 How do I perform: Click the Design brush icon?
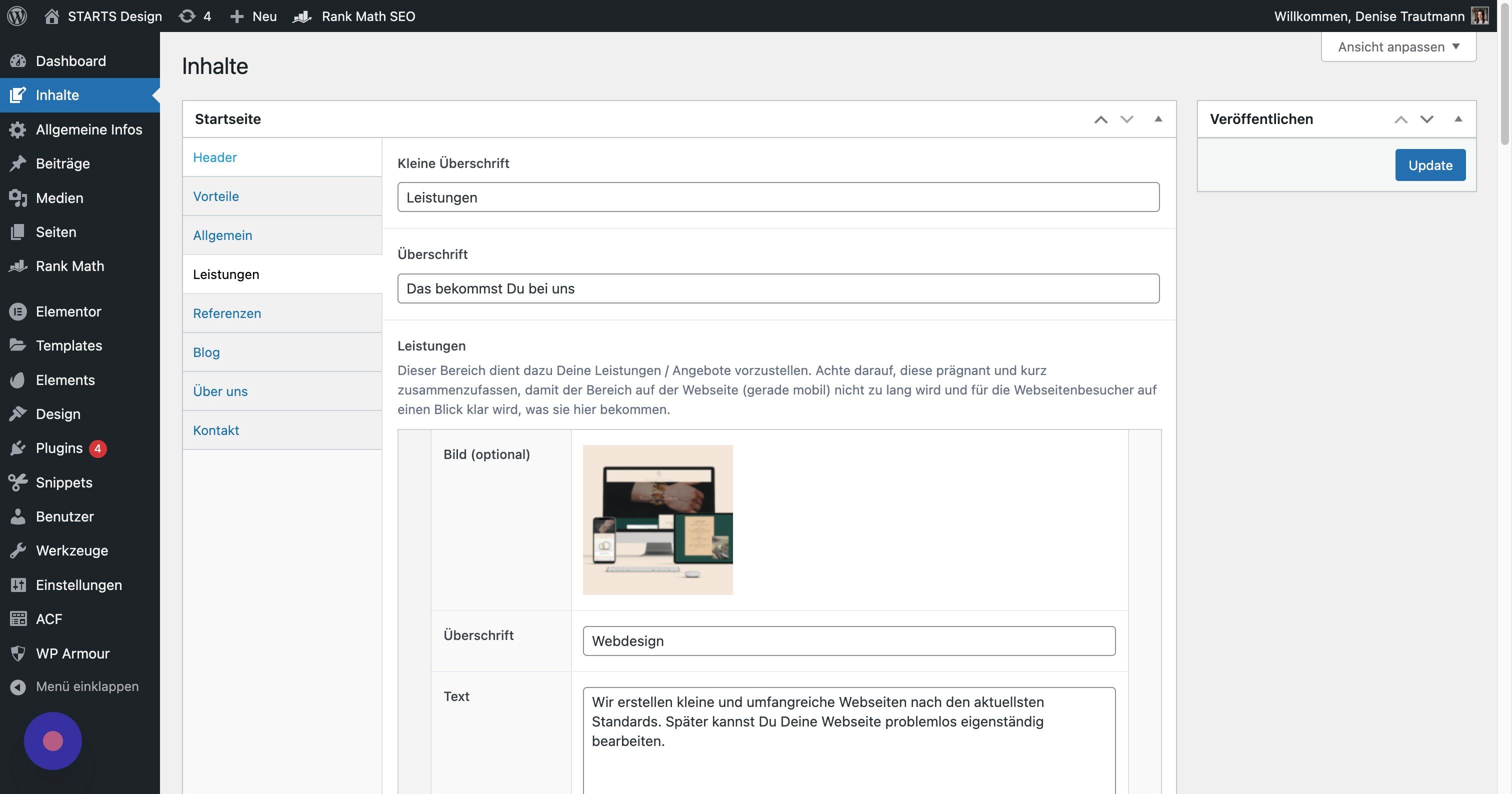click(17, 413)
